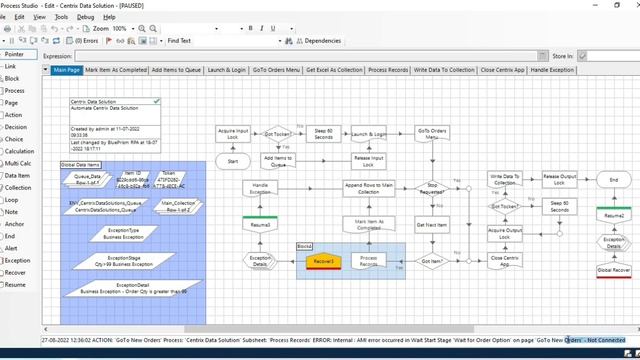This screenshot has width=640, height=360.
Task: Select the yellow Recover1 stage
Action: click(x=324, y=261)
